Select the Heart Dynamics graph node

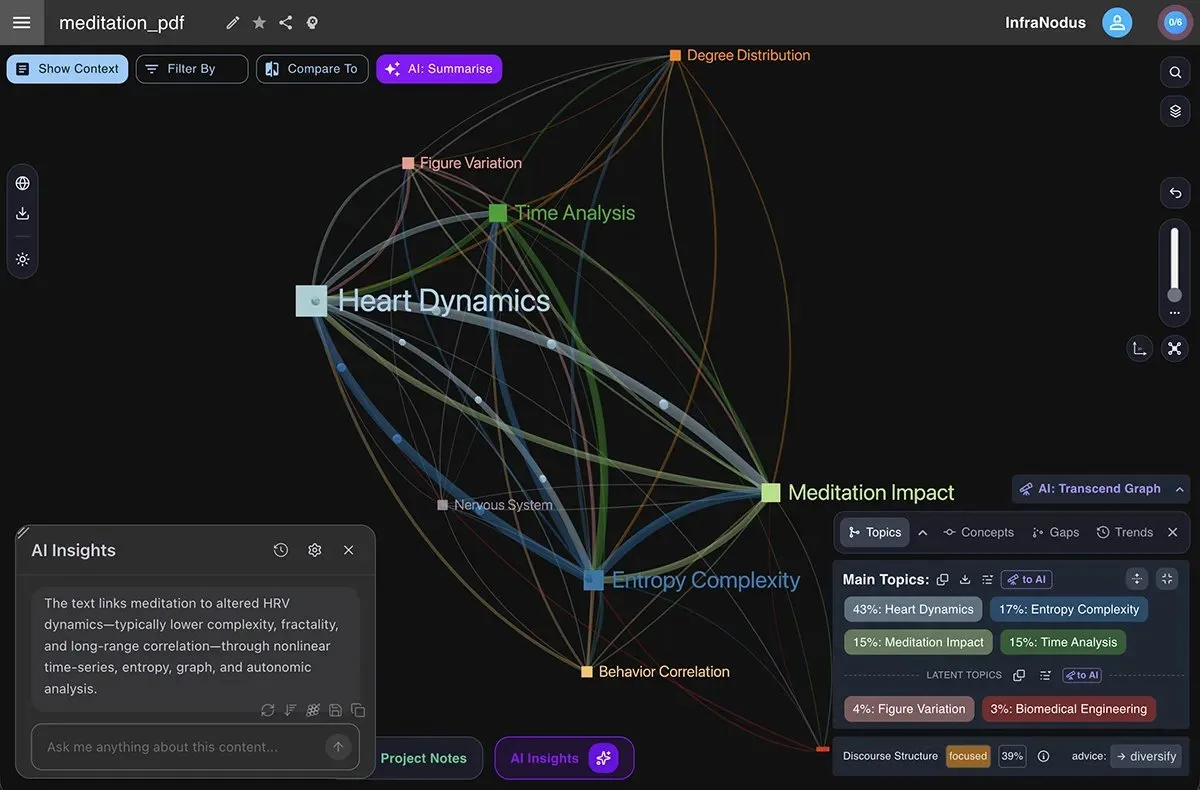coord(312,301)
